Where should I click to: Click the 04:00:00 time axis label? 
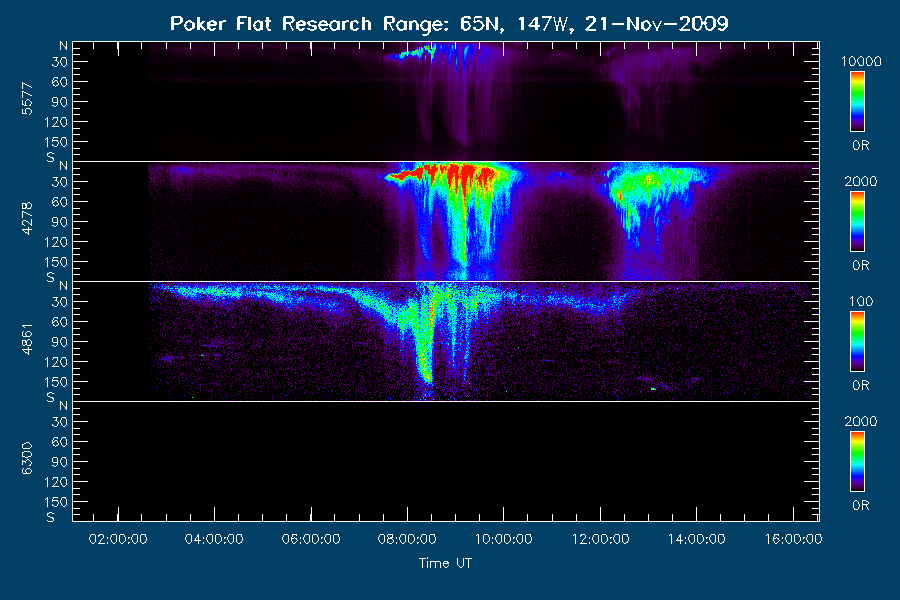tap(214, 539)
